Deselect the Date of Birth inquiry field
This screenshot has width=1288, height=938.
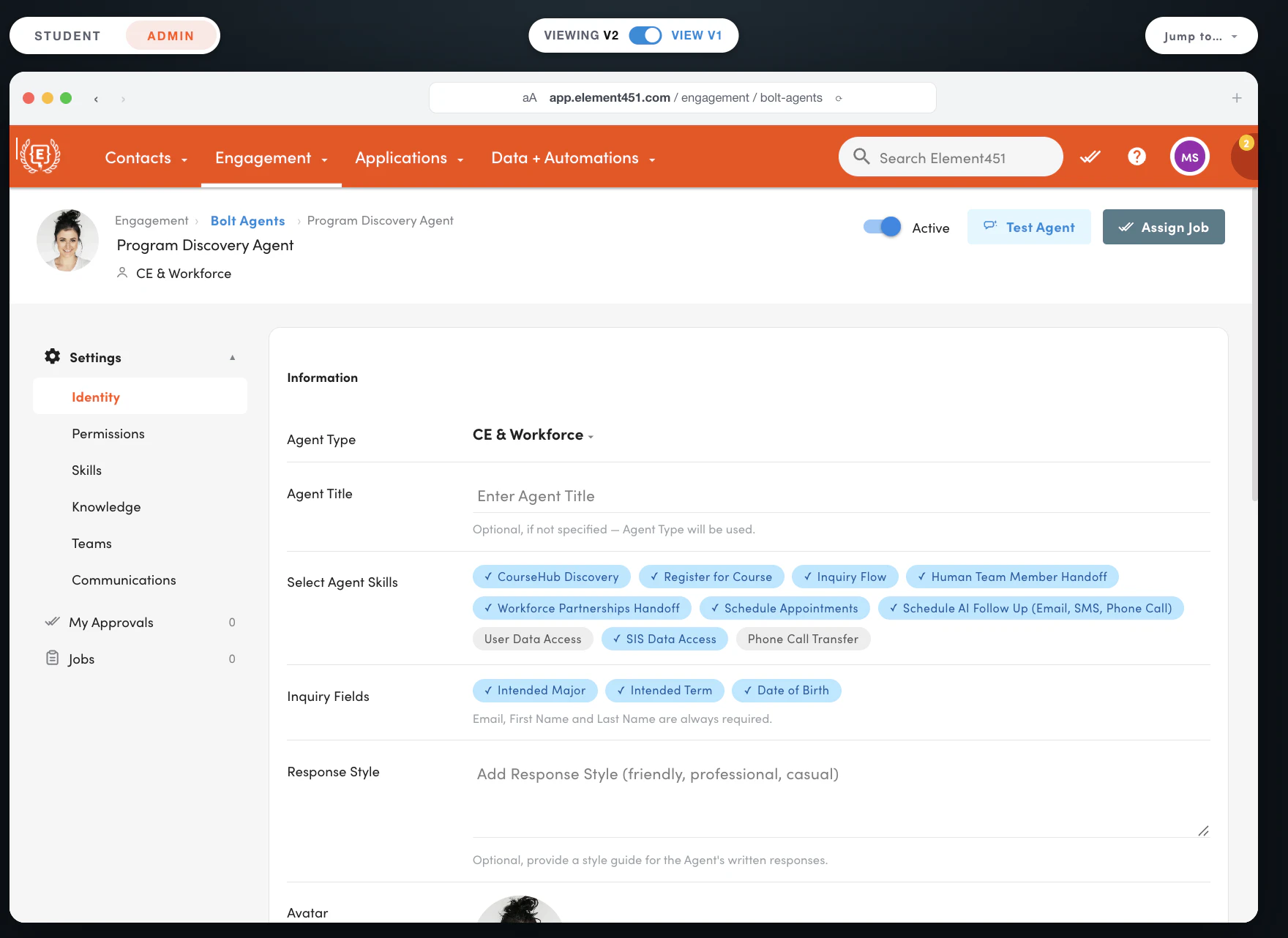pos(787,691)
